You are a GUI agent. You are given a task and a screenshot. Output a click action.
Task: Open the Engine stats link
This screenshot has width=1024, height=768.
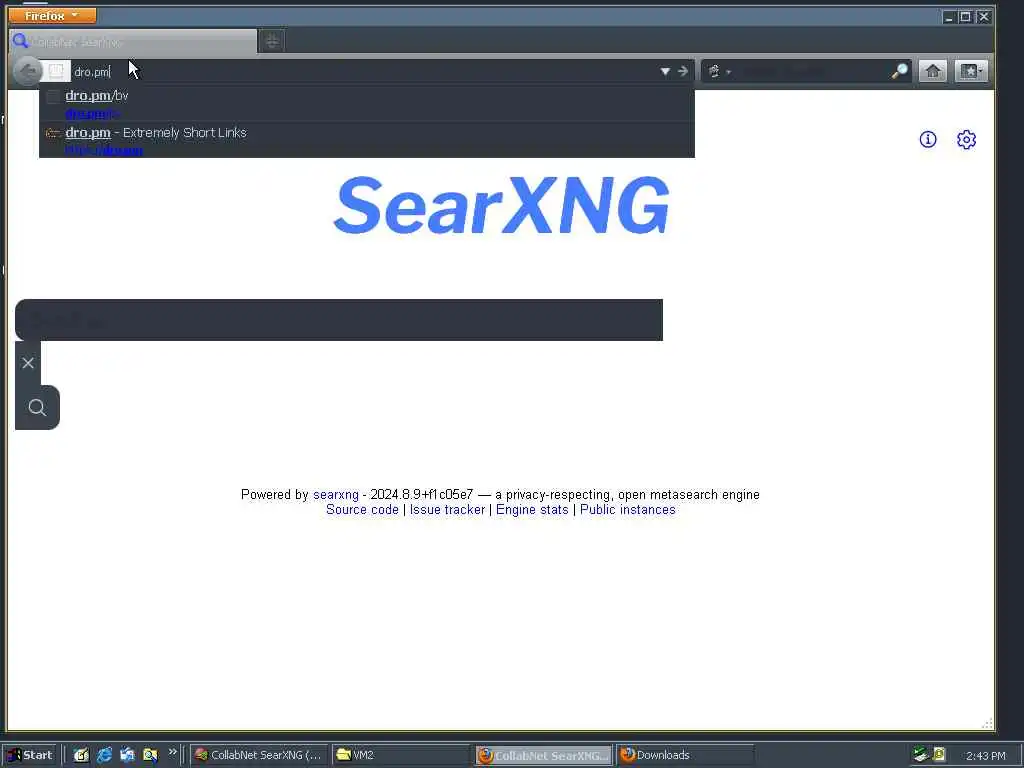point(532,509)
